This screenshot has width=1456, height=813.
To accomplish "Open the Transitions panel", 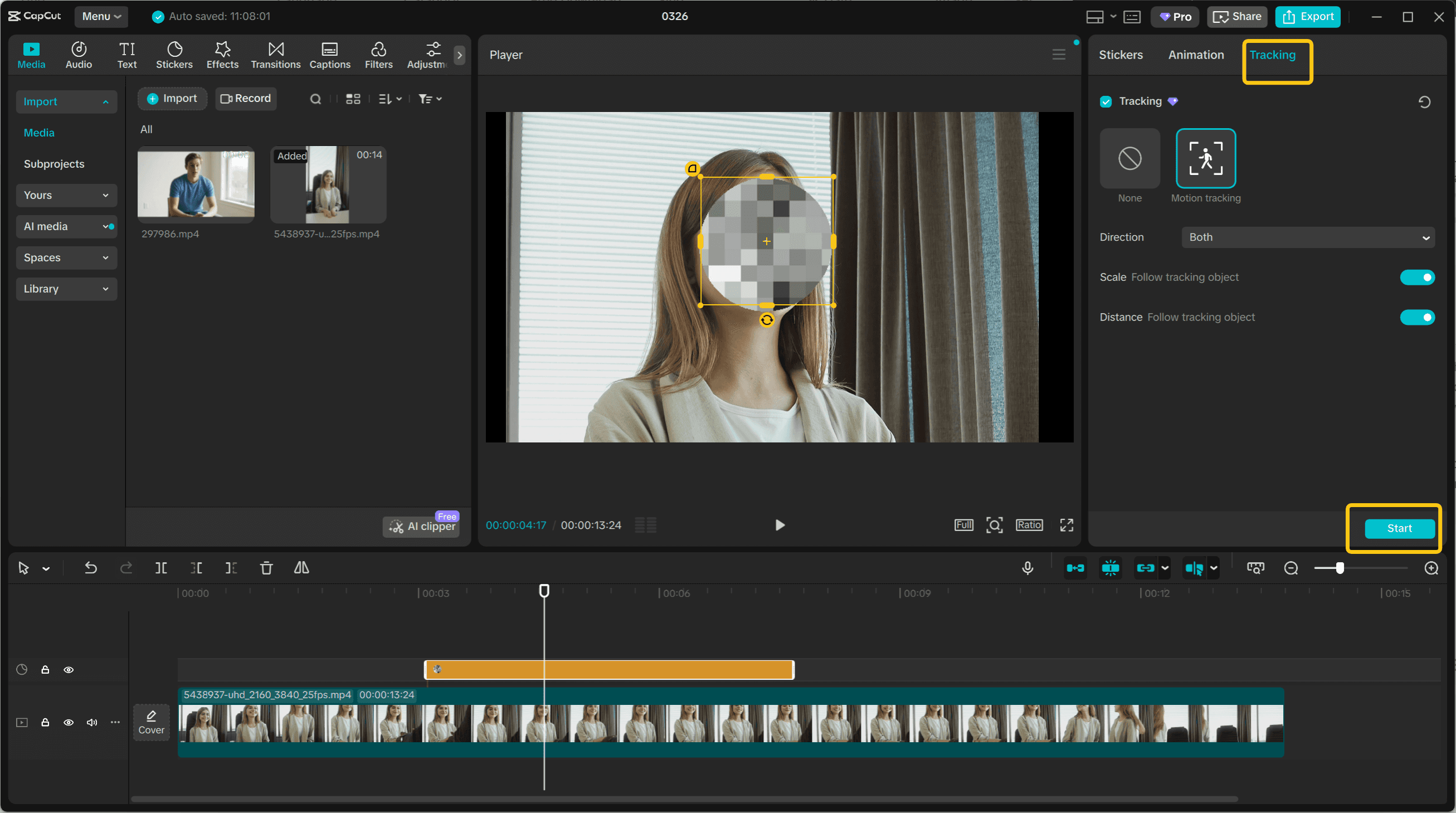I will (275, 55).
